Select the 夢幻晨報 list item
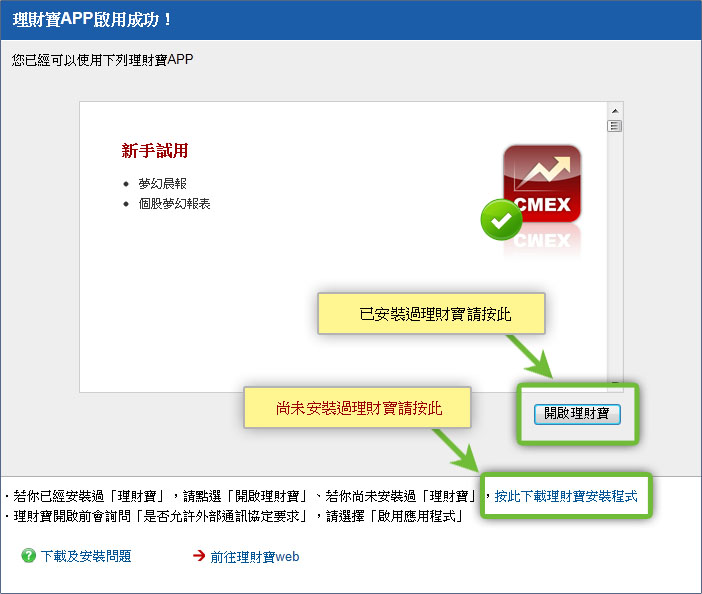Screen dimensions: 702x594 pos(162,184)
